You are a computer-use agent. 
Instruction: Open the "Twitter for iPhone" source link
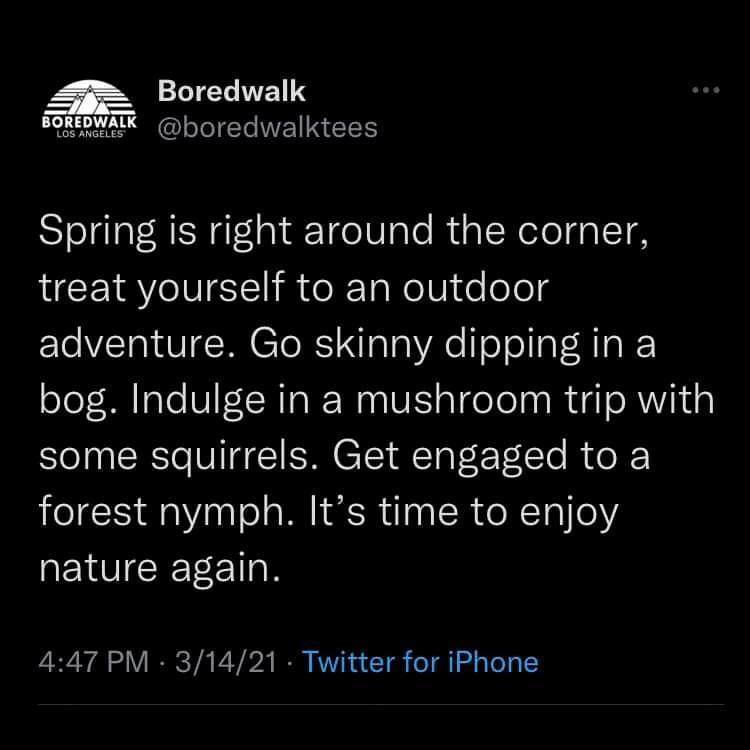tap(419, 661)
